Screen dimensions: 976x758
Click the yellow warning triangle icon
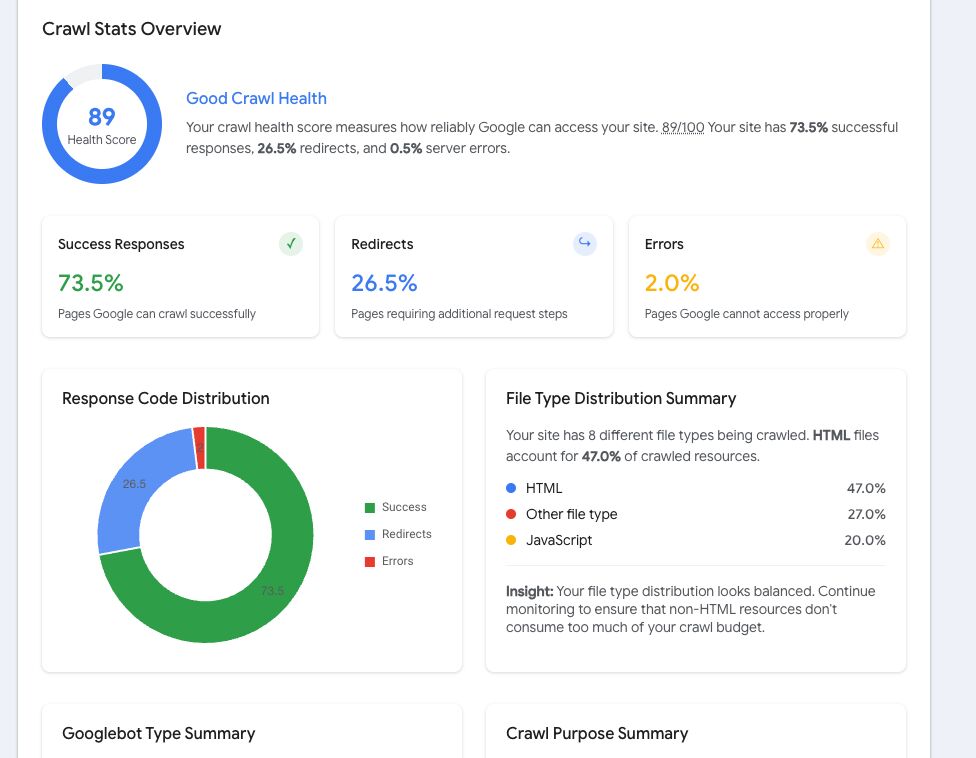point(877,244)
